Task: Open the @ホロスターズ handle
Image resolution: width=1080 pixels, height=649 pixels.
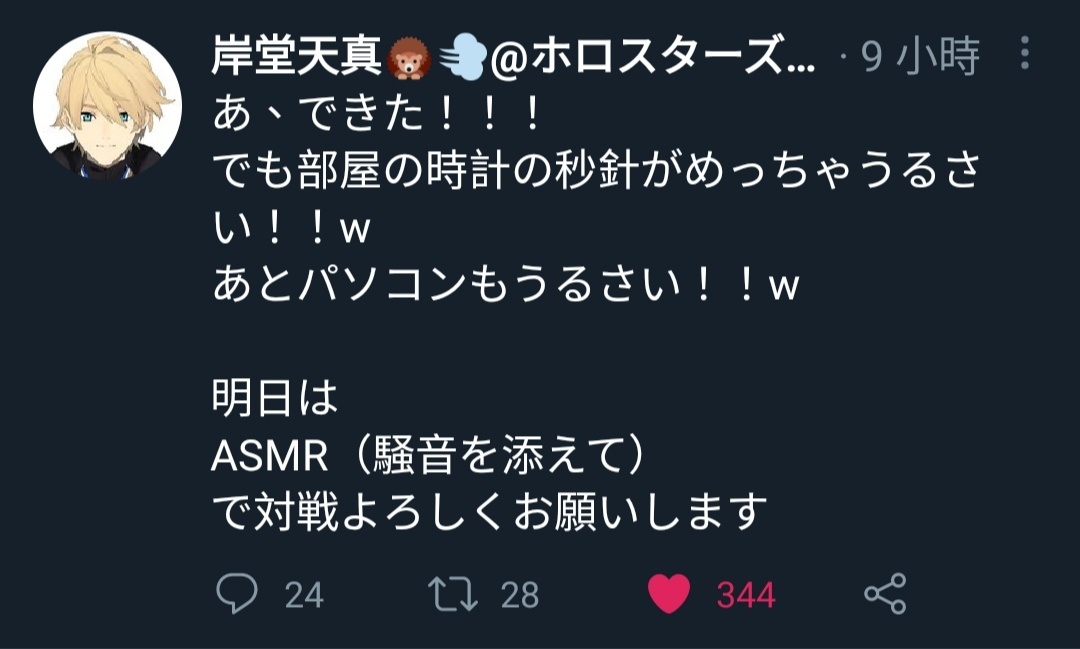Action: (653, 56)
